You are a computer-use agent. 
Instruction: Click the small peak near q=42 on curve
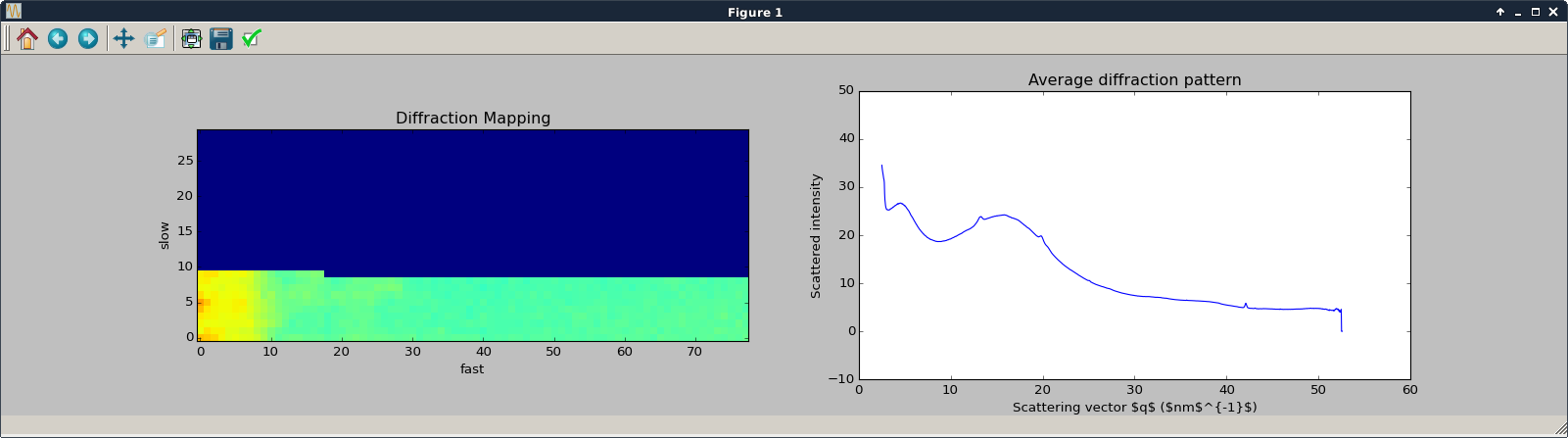[1245, 305]
